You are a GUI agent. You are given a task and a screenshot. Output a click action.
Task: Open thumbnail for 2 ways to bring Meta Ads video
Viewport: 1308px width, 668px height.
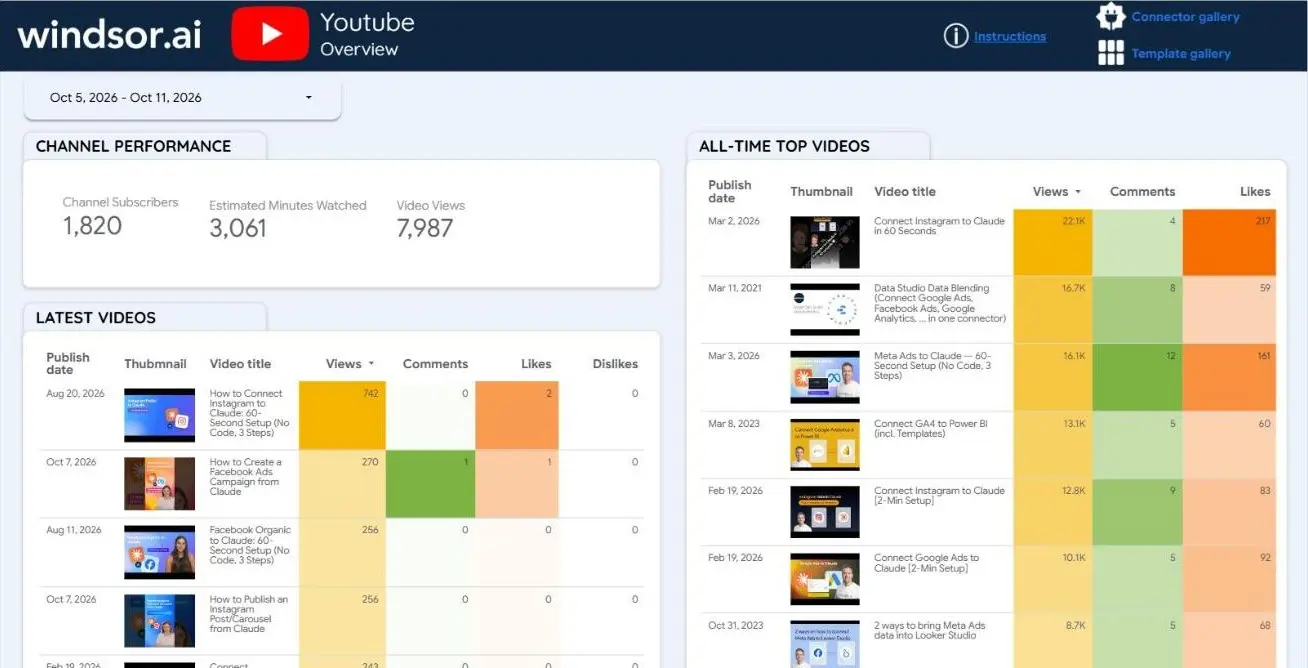point(825,646)
